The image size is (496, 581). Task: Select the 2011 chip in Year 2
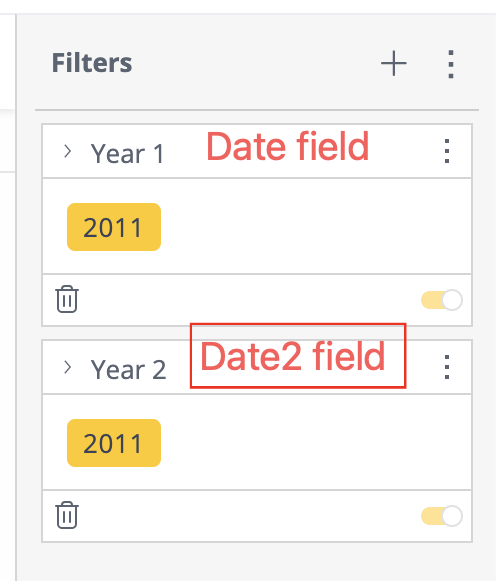tap(114, 443)
